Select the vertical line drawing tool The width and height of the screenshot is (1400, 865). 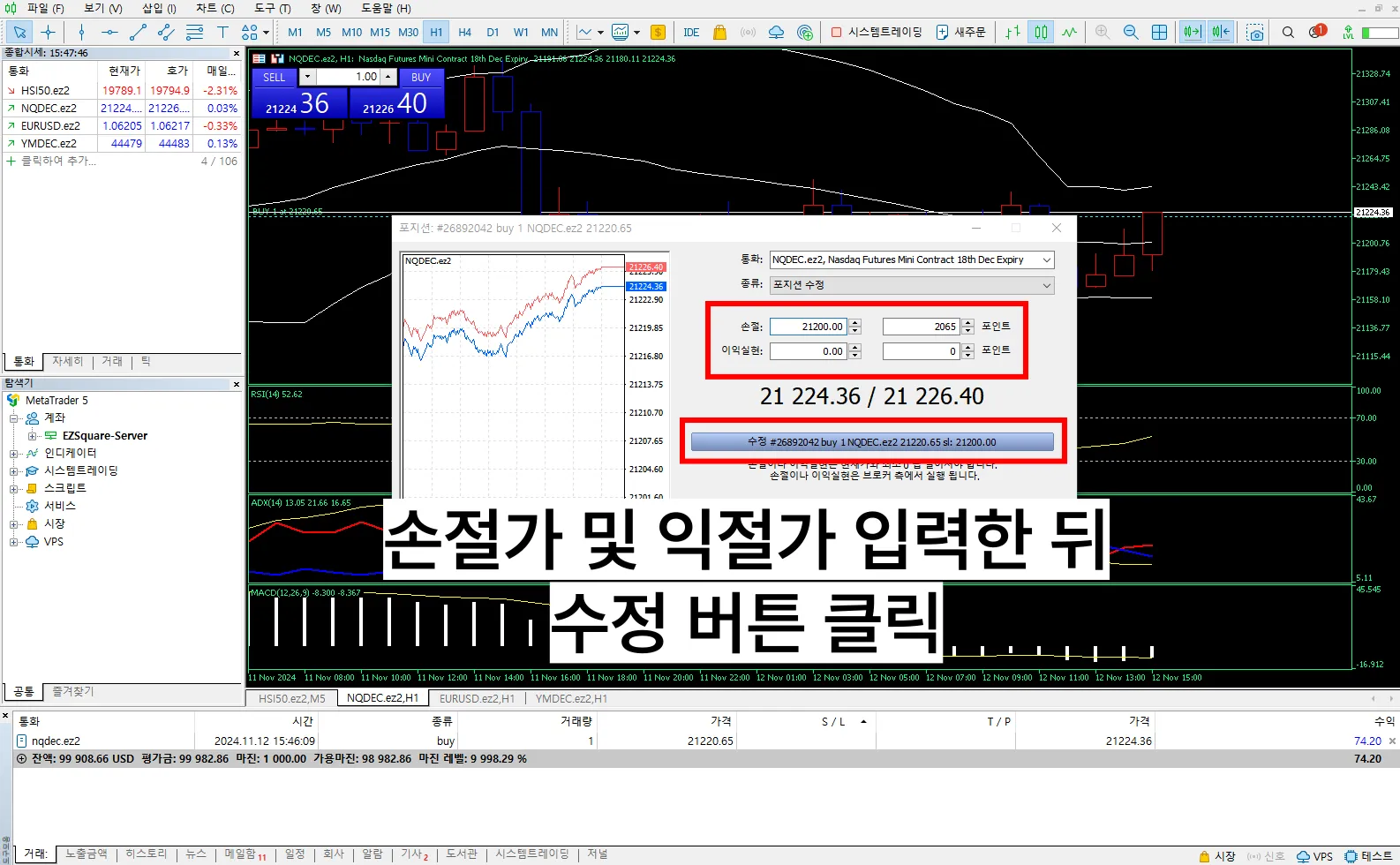(x=81, y=32)
